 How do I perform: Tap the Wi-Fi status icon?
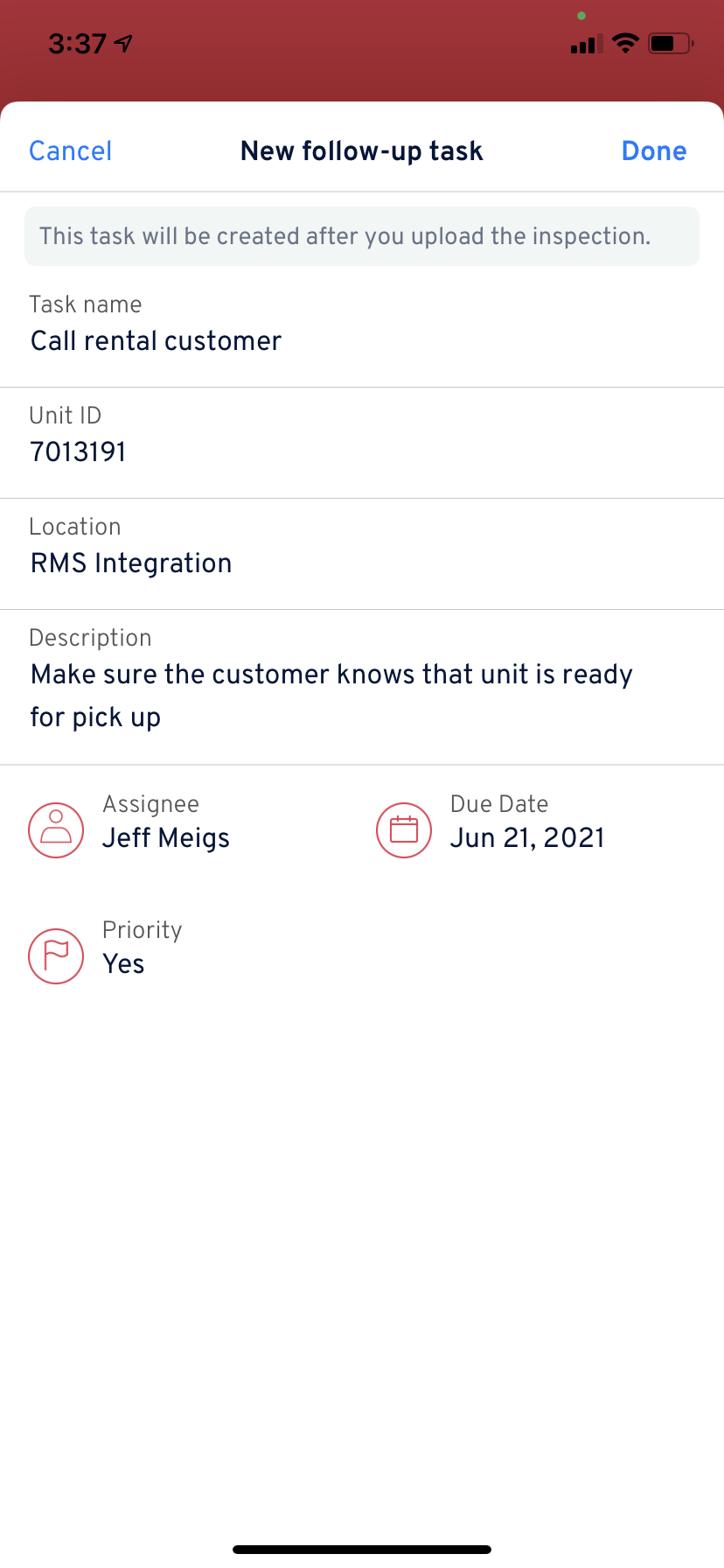pos(625,43)
